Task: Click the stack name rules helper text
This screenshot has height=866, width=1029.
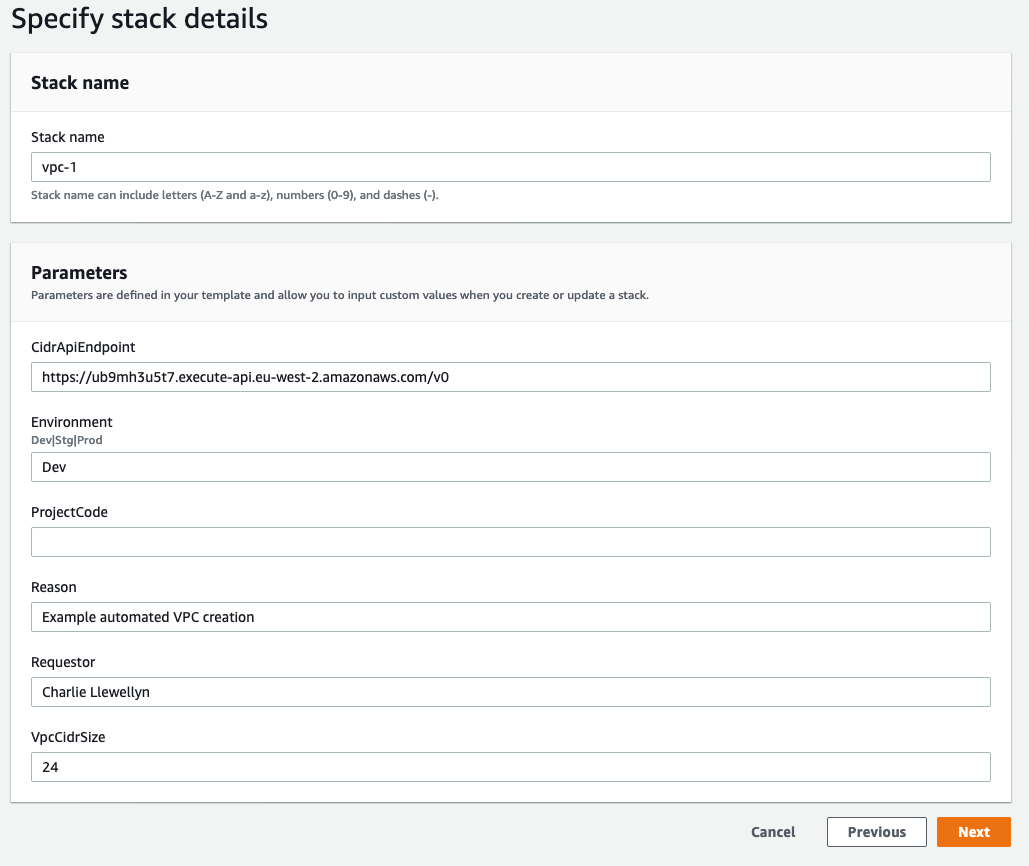Action: click(235, 195)
